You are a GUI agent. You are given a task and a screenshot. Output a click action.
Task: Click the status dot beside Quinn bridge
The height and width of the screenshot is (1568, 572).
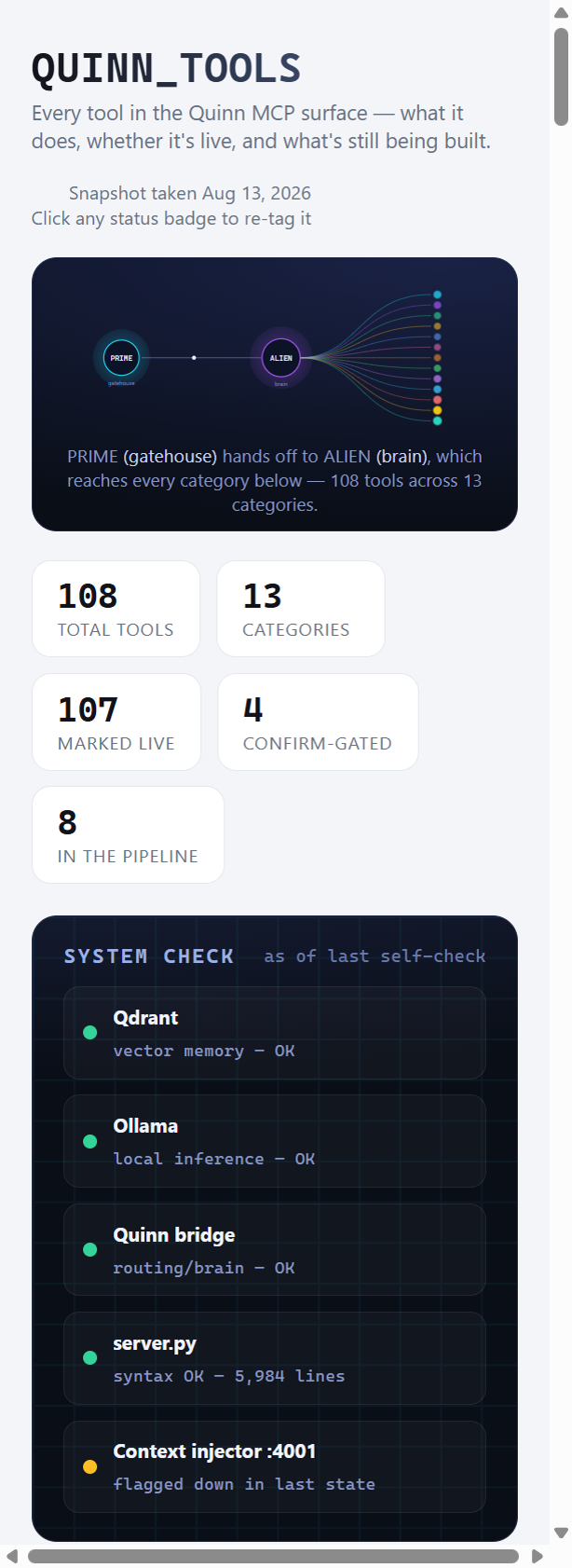click(90, 1249)
